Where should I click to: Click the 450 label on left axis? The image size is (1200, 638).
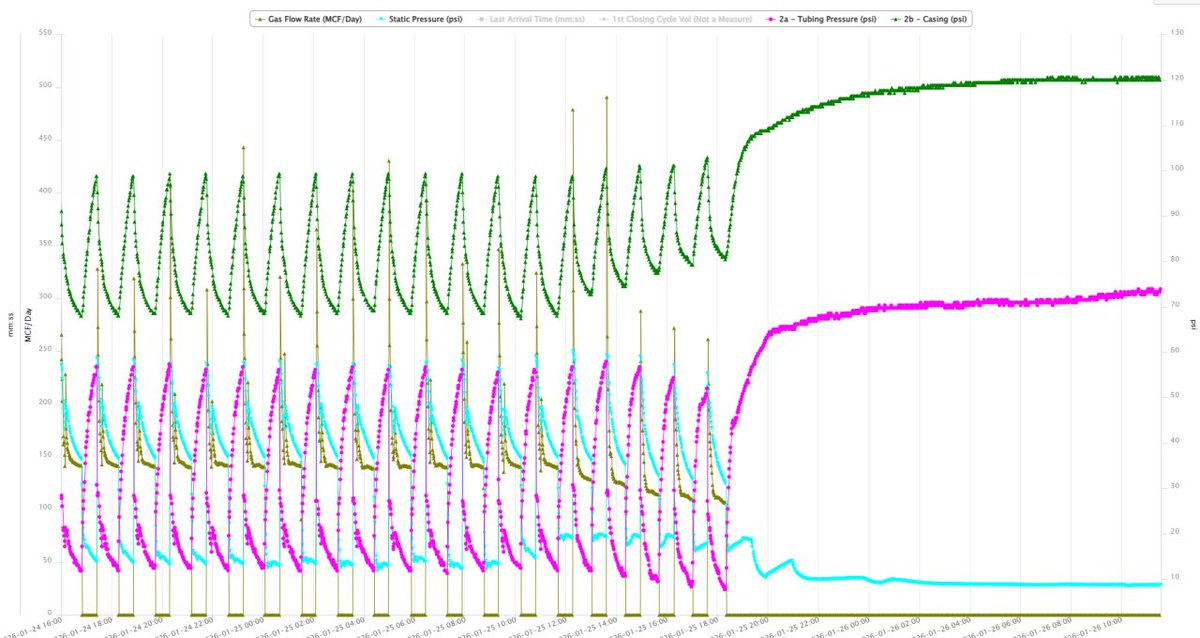click(45, 139)
